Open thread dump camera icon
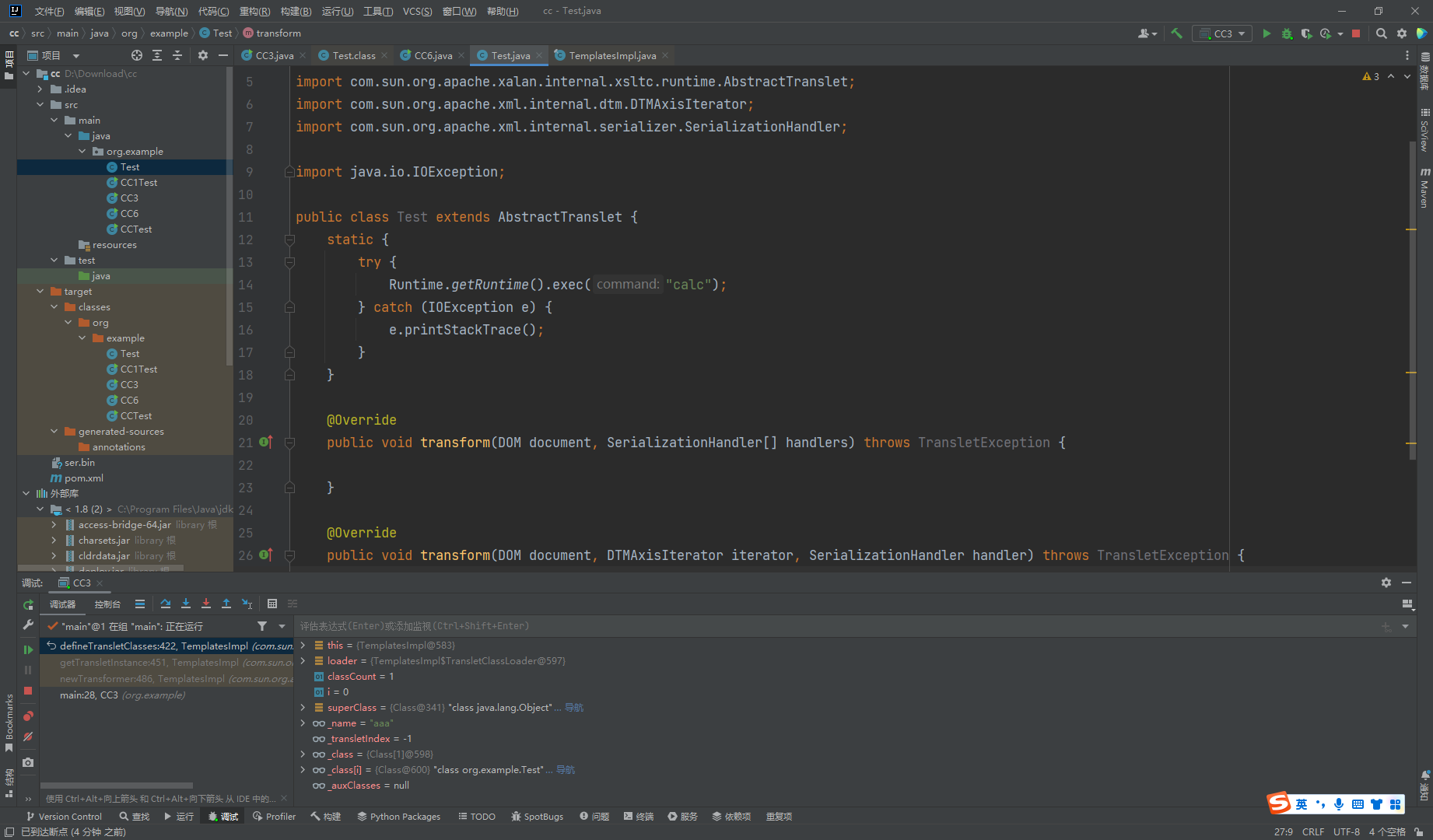This screenshot has width=1433, height=840. point(28,762)
